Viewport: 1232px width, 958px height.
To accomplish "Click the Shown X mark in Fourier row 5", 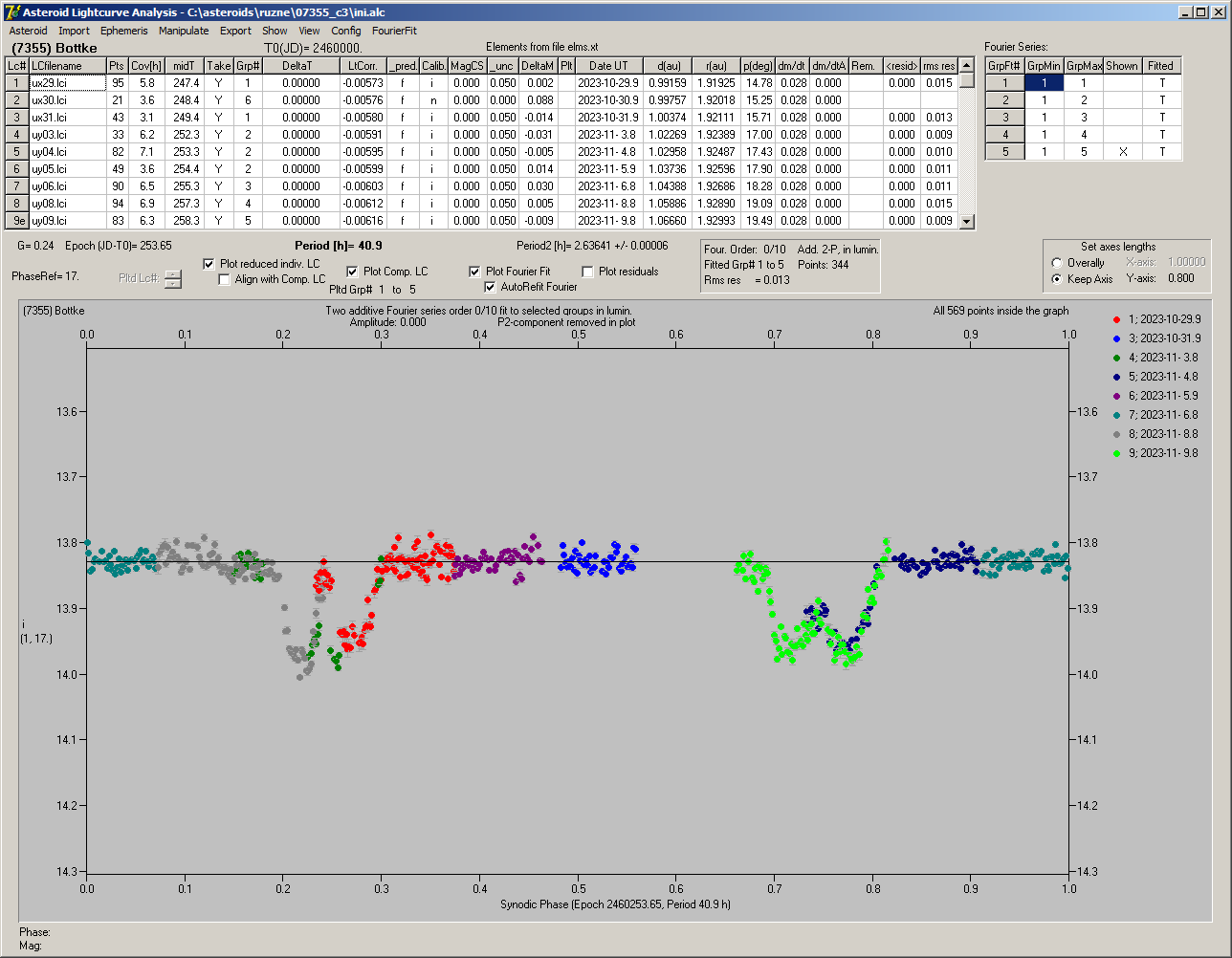I will pos(1123,152).
